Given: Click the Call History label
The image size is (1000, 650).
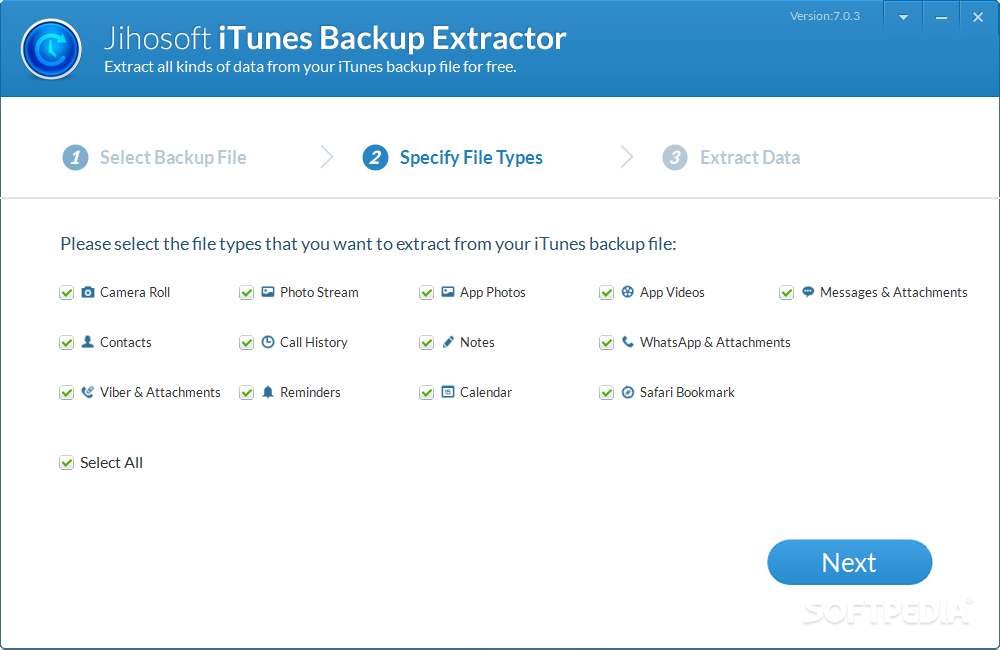Looking at the screenshot, I should pyautogui.click(x=314, y=342).
